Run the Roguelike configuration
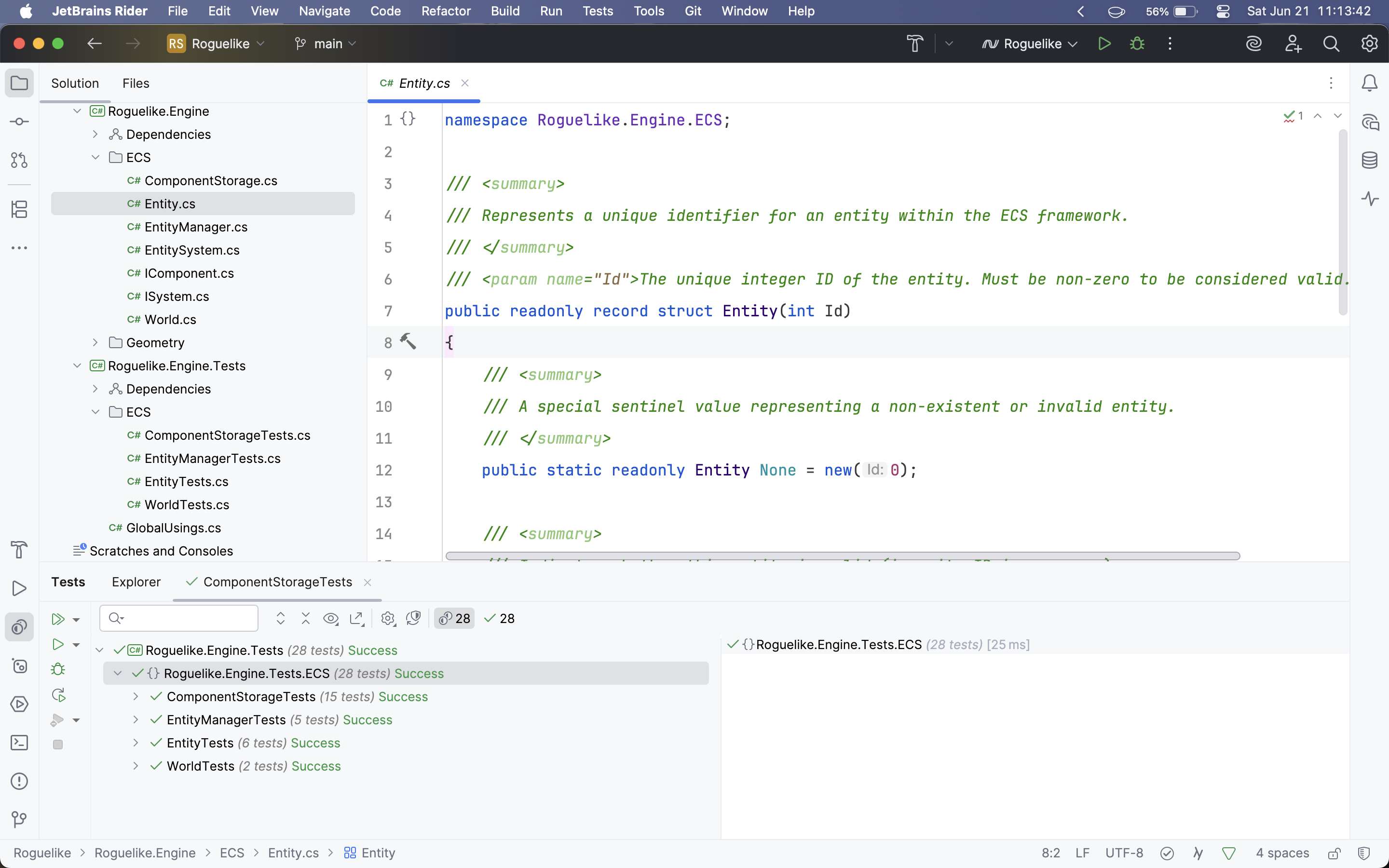Image resolution: width=1389 pixels, height=868 pixels. [x=1104, y=43]
